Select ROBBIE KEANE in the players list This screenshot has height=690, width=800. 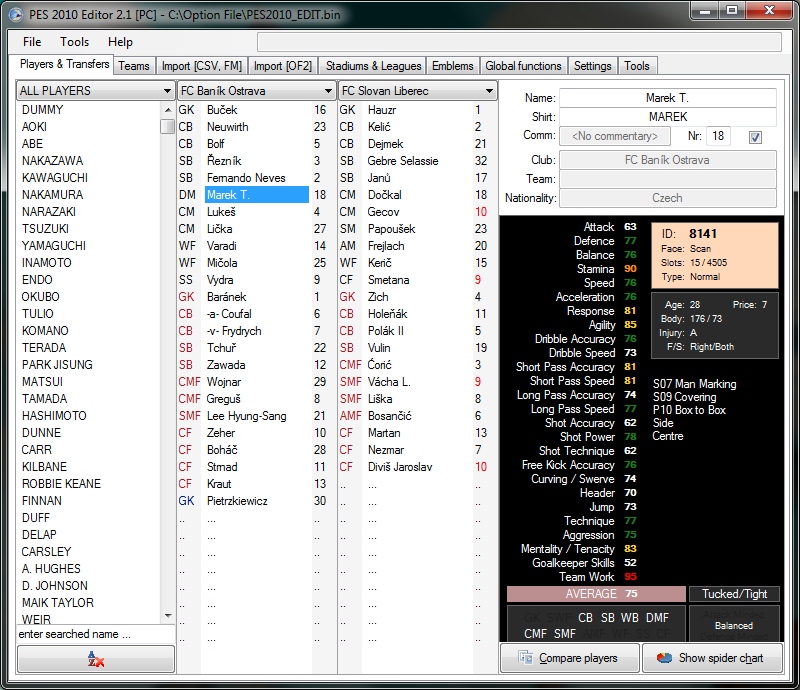61,484
